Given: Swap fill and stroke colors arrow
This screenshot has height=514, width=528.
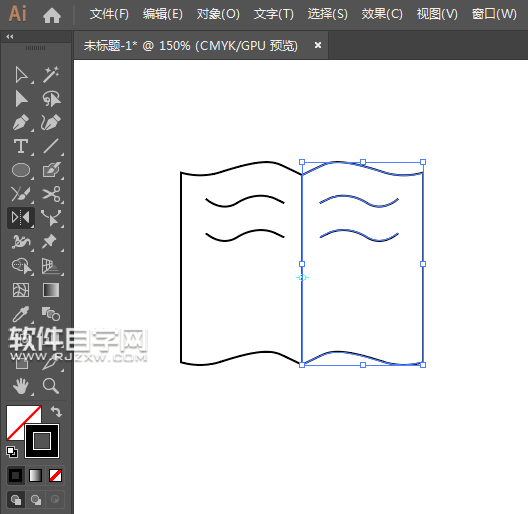Looking at the screenshot, I should tap(56, 411).
